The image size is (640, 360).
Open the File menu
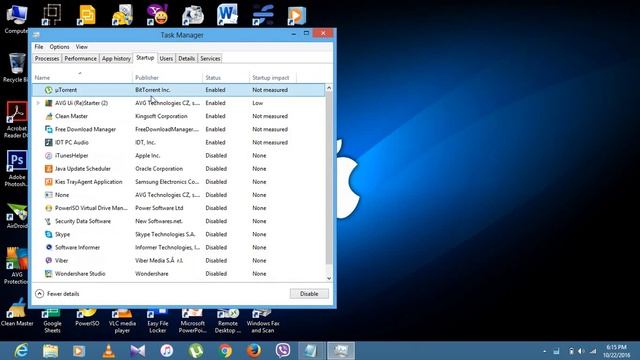pyautogui.click(x=39, y=47)
